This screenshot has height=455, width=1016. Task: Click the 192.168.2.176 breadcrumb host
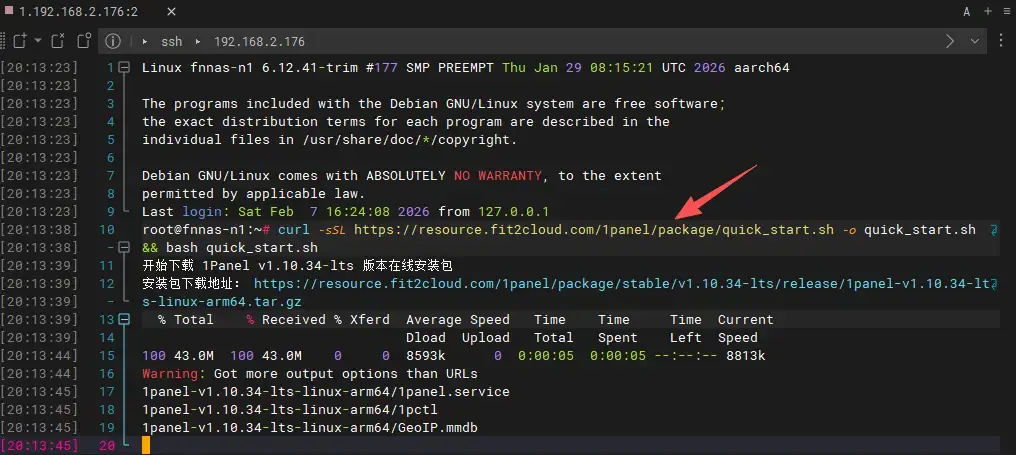[x=259, y=42]
